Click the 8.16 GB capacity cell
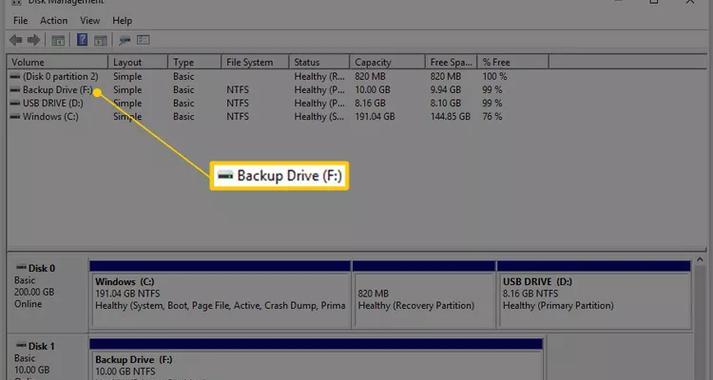713x380 pixels. click(x=370, y=103)
